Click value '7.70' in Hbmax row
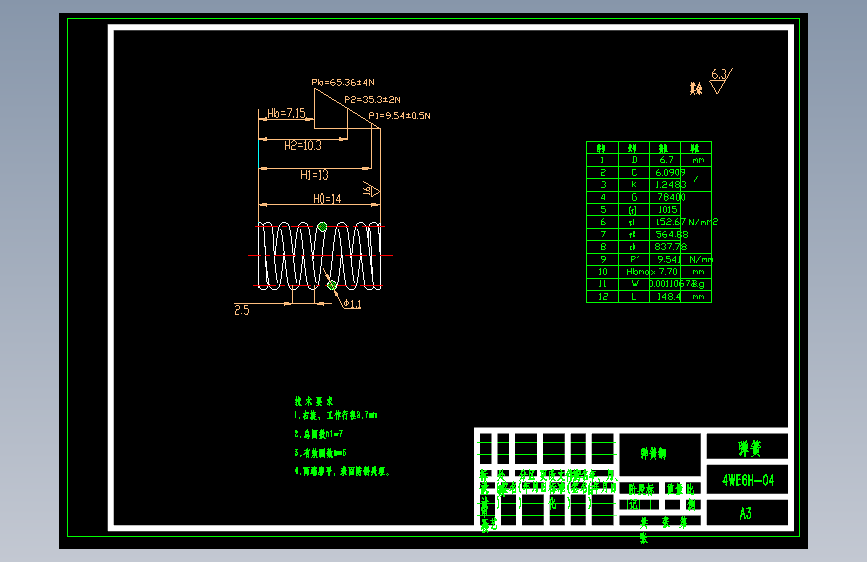 tap(668, 272)
